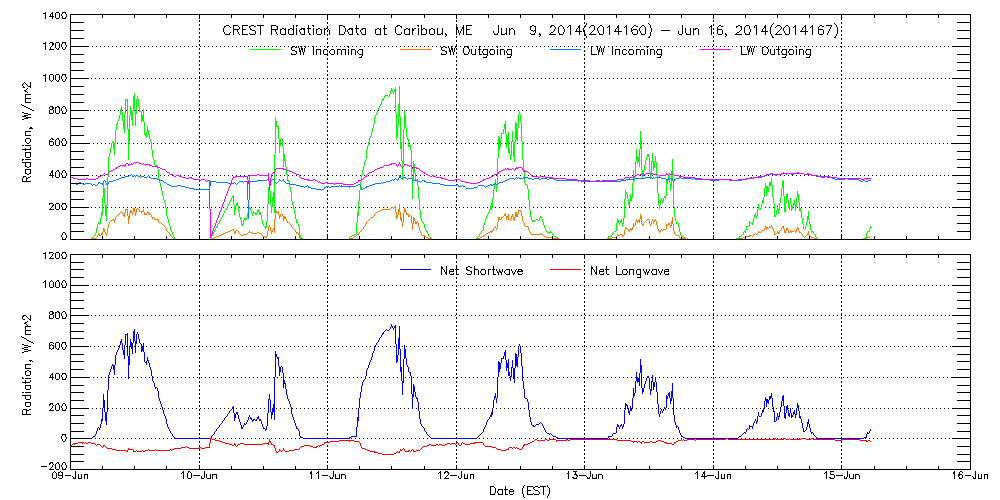This screenshot has width=1000, height=500.
Task: Click the 1200 value on lower y-axis
Action: click(x=56, y=255)
